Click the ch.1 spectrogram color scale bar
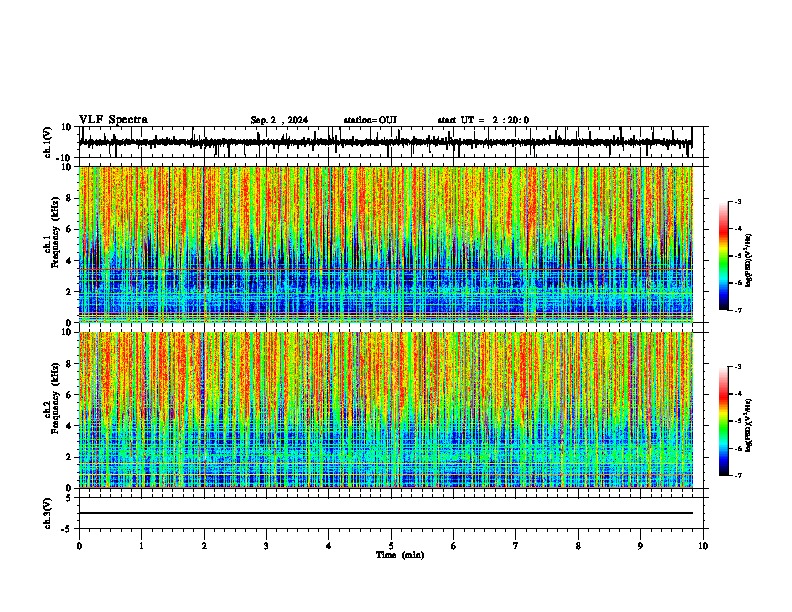Image resolution: width=792 pixels, height=612 pixels. (723, 256)
